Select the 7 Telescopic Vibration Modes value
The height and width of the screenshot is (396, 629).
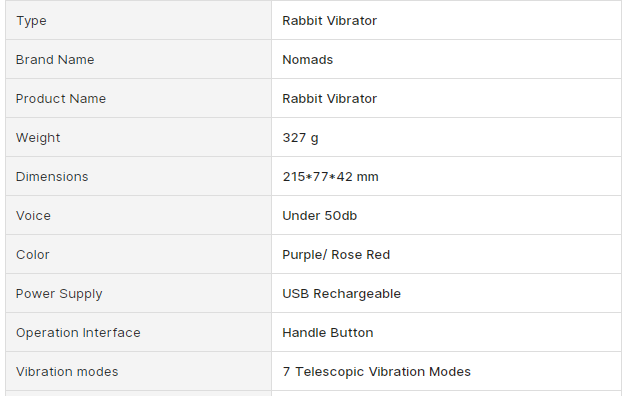click(x=377, y=372)
